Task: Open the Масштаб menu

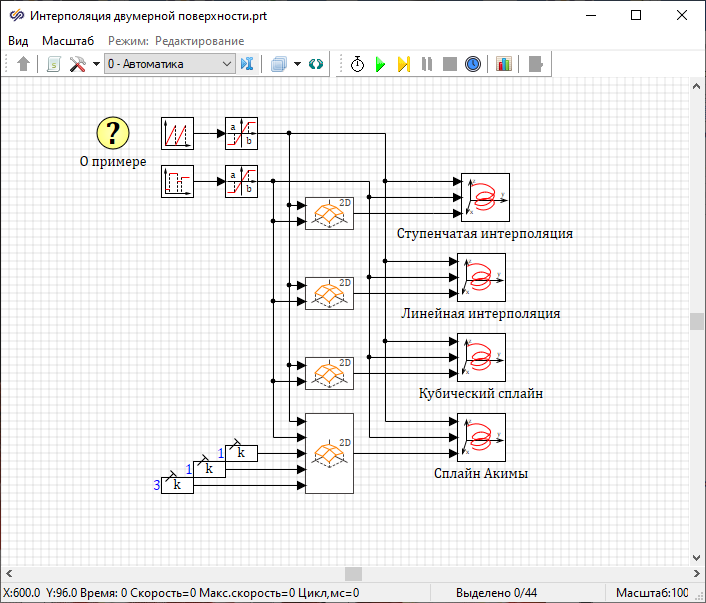Action: click(x=68, y=41)
